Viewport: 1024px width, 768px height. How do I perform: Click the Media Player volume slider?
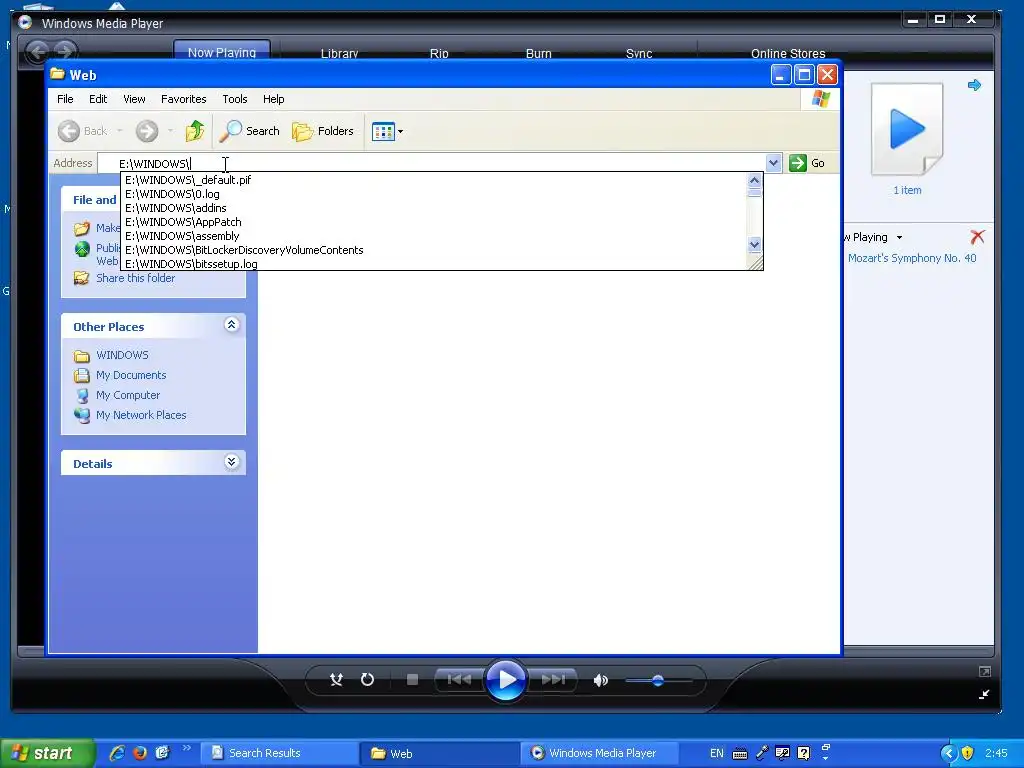[658, 680]
